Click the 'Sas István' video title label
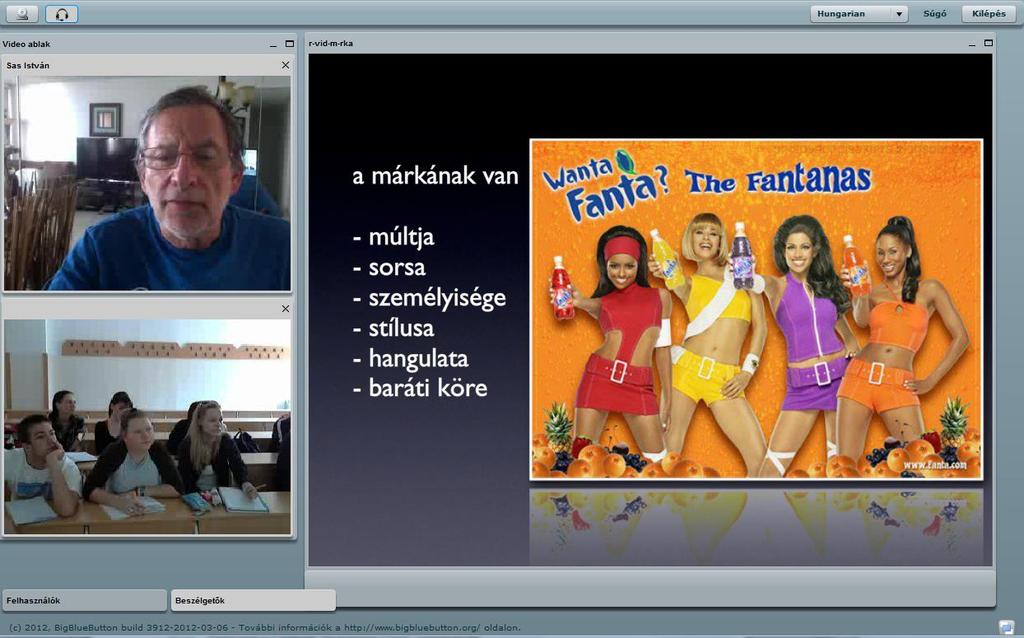This screenshot has width=1024, height=638. (x=28, y=65)
